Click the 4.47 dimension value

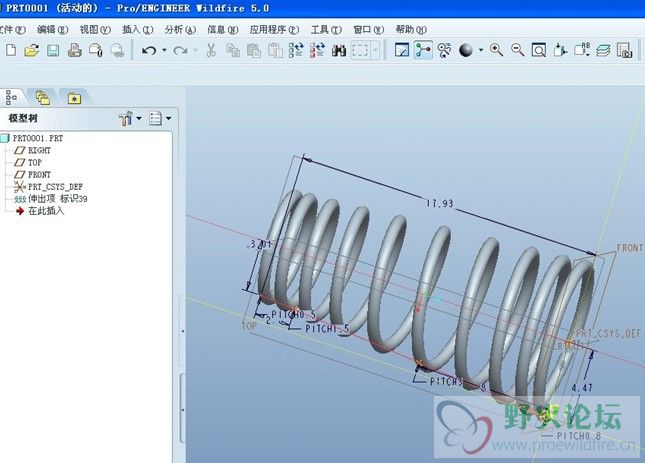click(582, 387)
